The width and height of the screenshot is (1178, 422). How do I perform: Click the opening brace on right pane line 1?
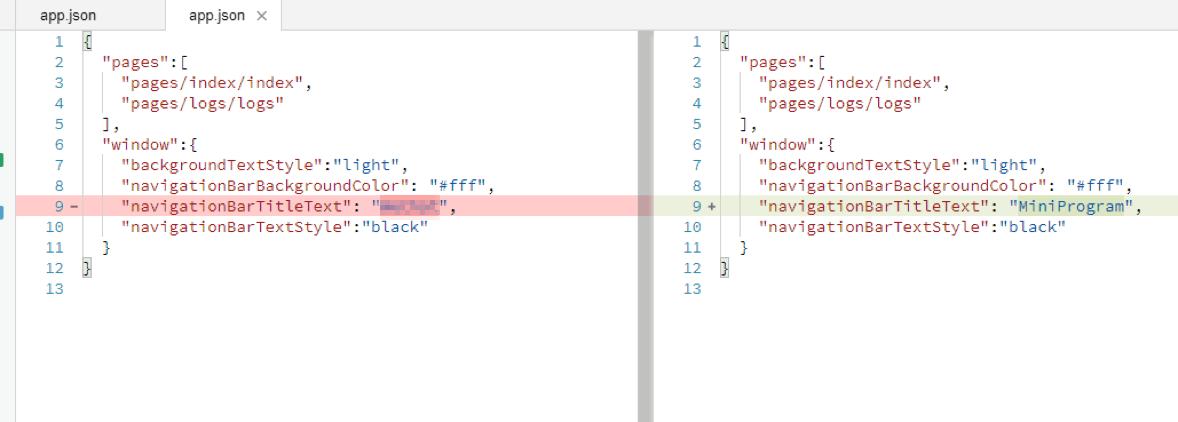point(725,42)
